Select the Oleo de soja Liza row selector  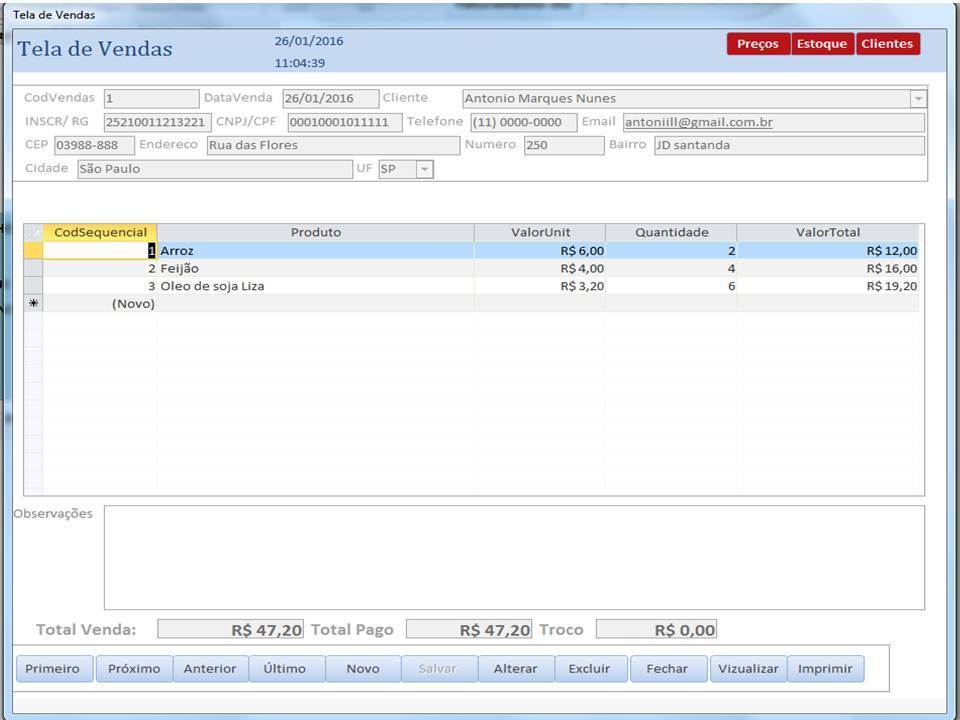(33, 286)
